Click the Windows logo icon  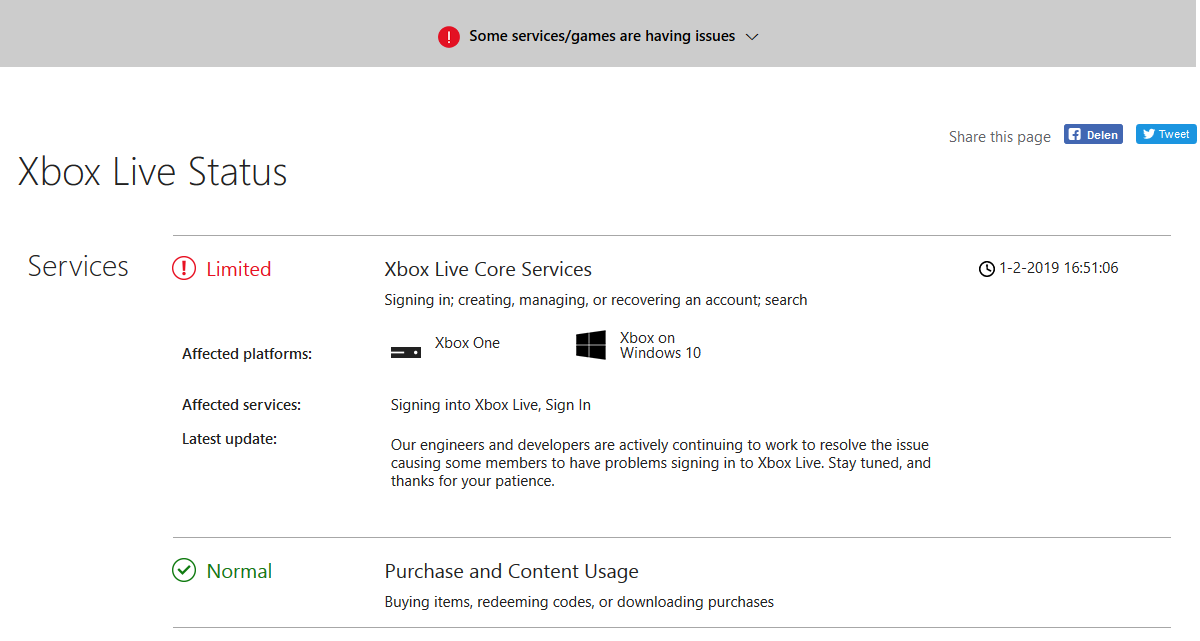tap(591, 345)
